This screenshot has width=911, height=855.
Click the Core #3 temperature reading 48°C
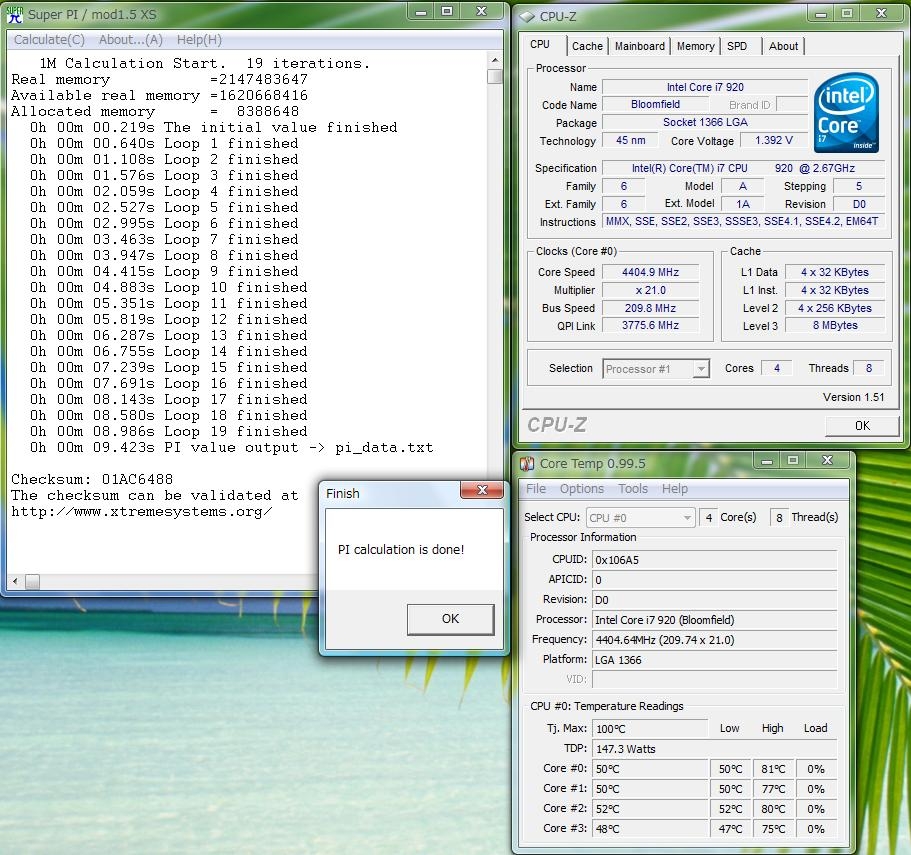click(x=650, y=829)
